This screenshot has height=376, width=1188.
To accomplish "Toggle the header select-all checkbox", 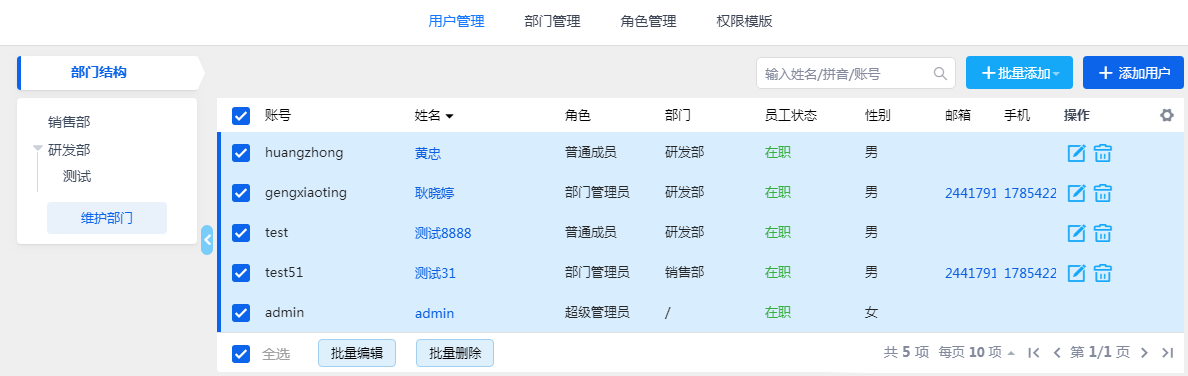I will [241, 116].
